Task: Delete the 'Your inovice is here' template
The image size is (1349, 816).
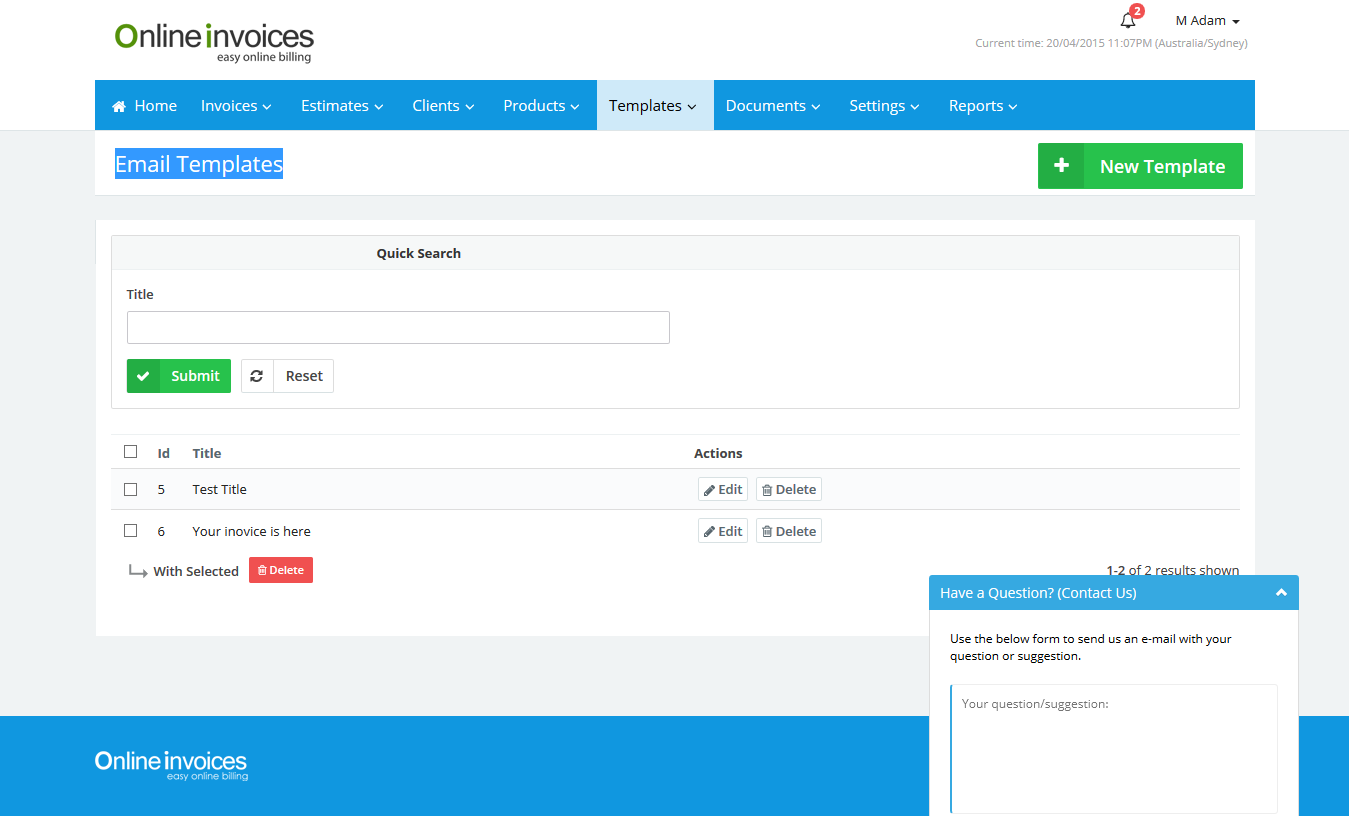Action: tap(788, 532)
